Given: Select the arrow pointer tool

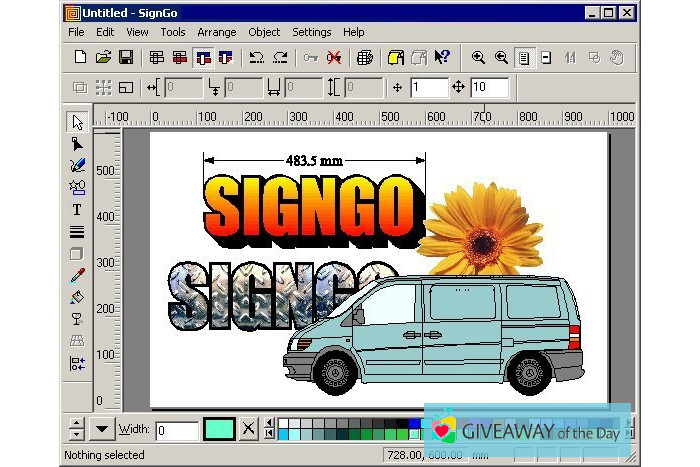Looking at the screenshot, I should (77, 122).
